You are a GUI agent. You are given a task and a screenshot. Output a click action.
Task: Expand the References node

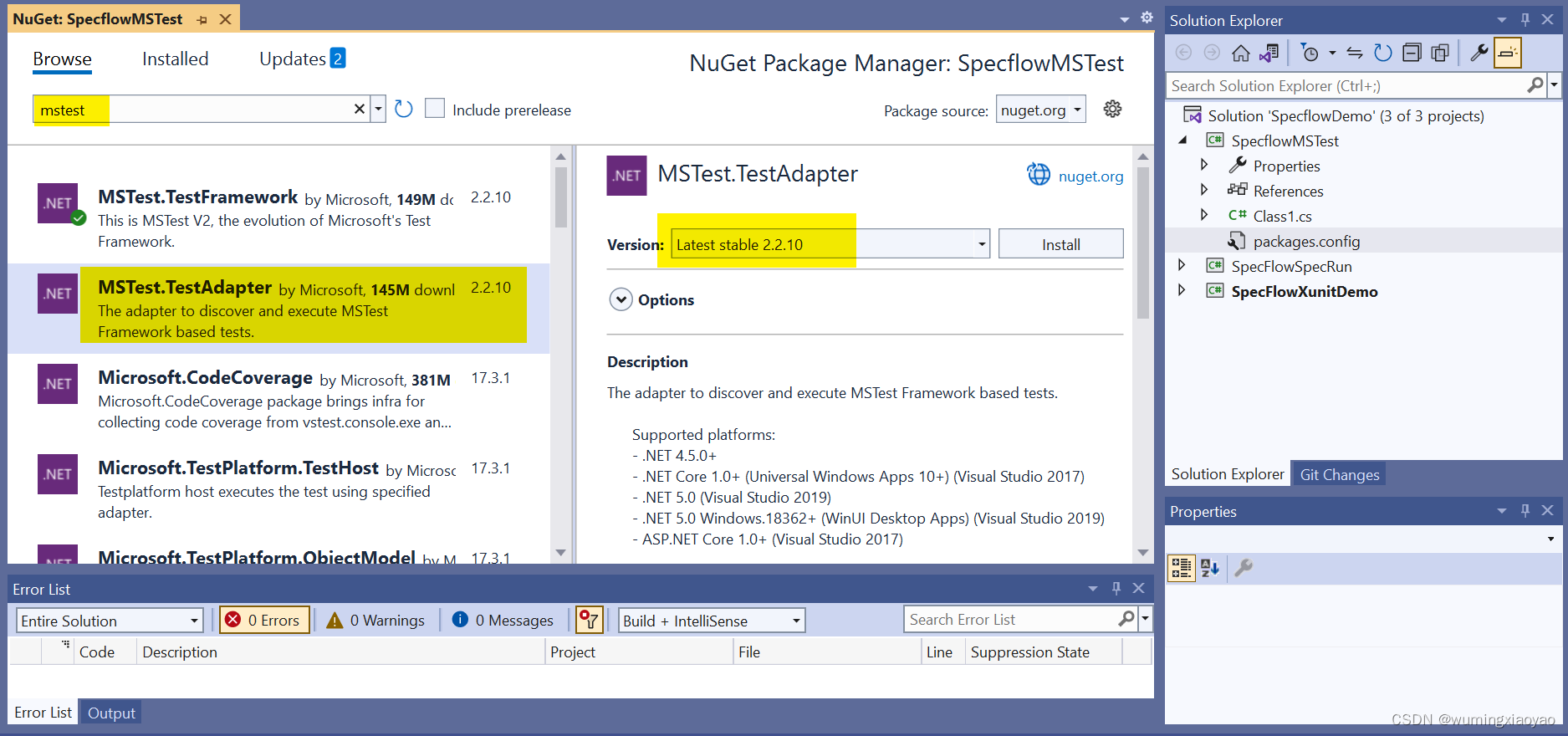coord(1204,190)
